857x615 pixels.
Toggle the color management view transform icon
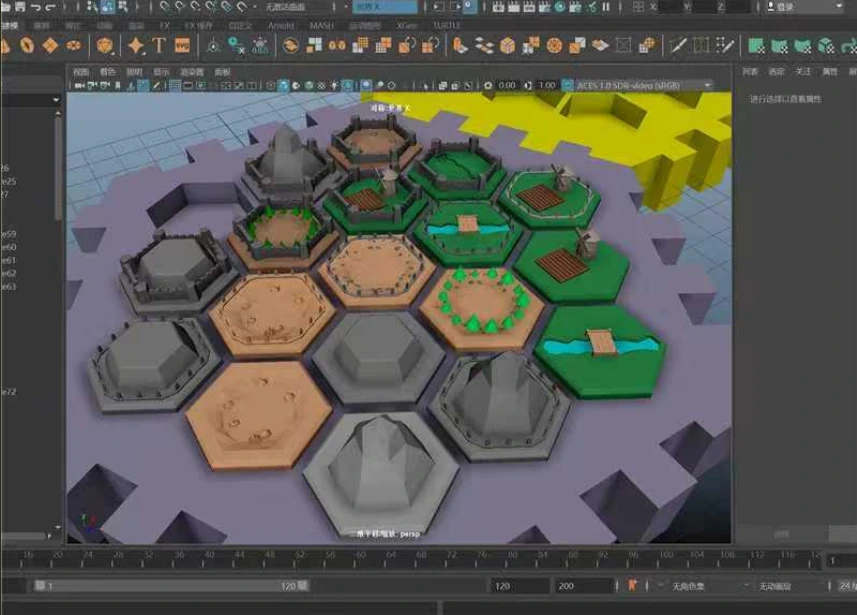pos(568,86)
